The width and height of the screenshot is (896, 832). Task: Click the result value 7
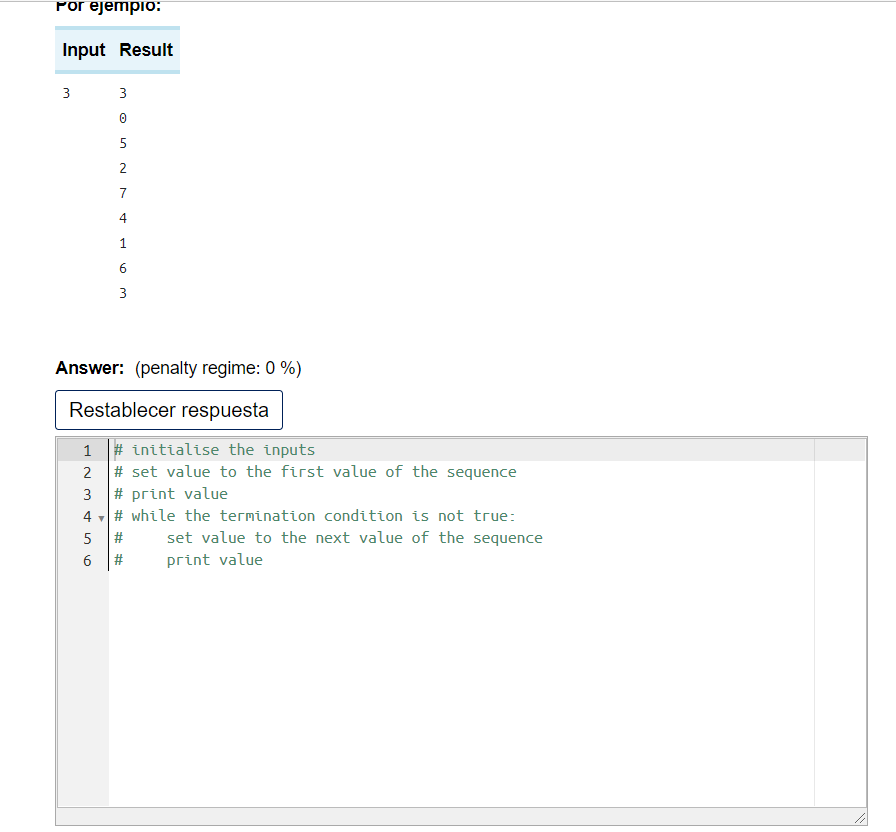[x=123, y=193]
